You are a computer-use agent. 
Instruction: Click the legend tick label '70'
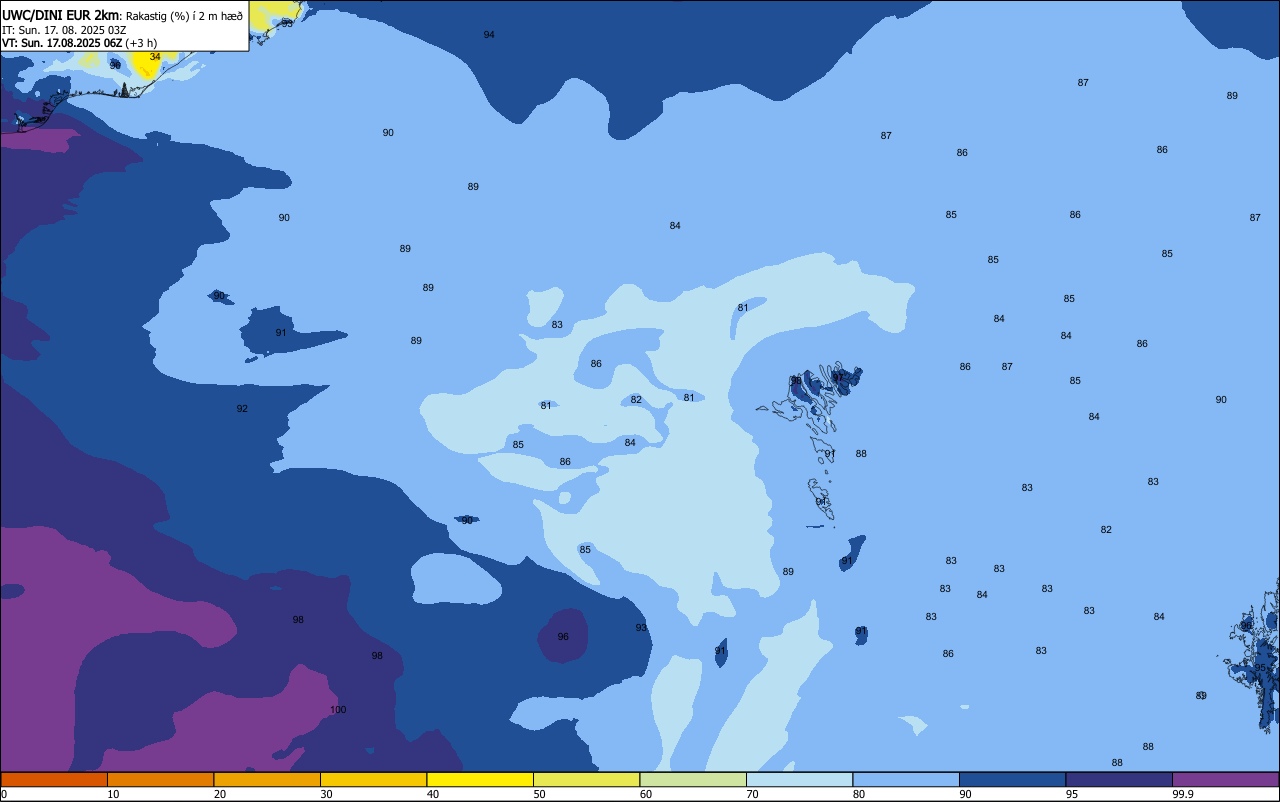(x=752, y=794)
